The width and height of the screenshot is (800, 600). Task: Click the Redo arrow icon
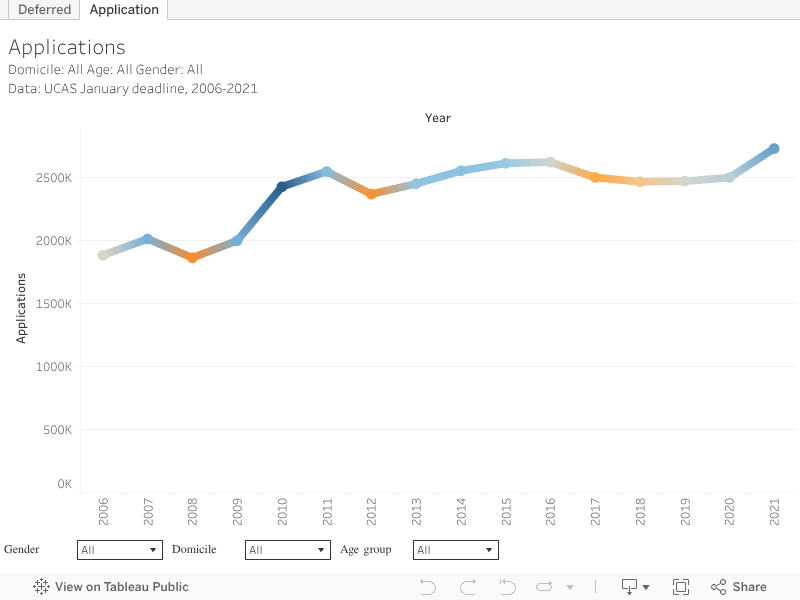tap(468, 587)
